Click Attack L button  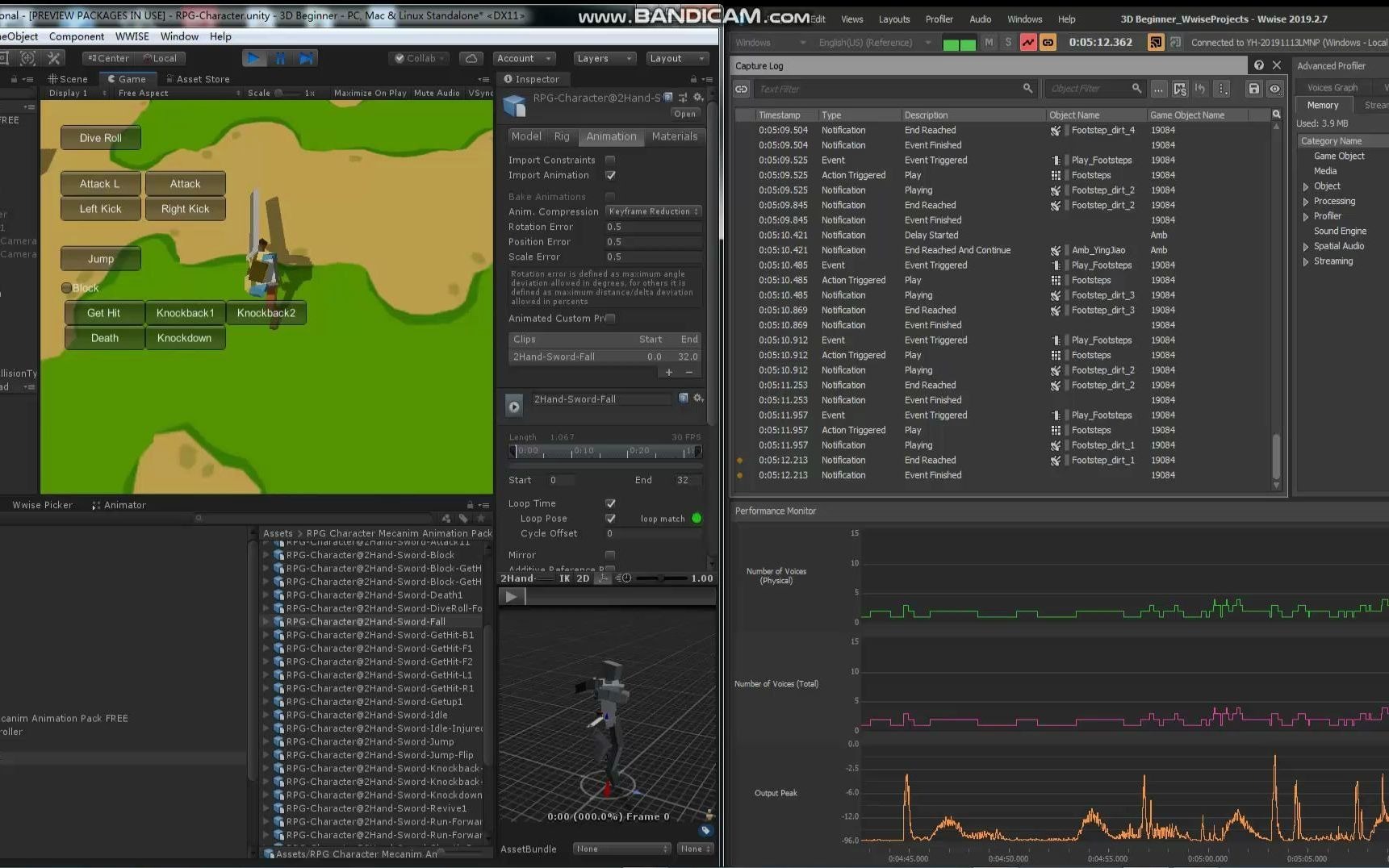100,184
